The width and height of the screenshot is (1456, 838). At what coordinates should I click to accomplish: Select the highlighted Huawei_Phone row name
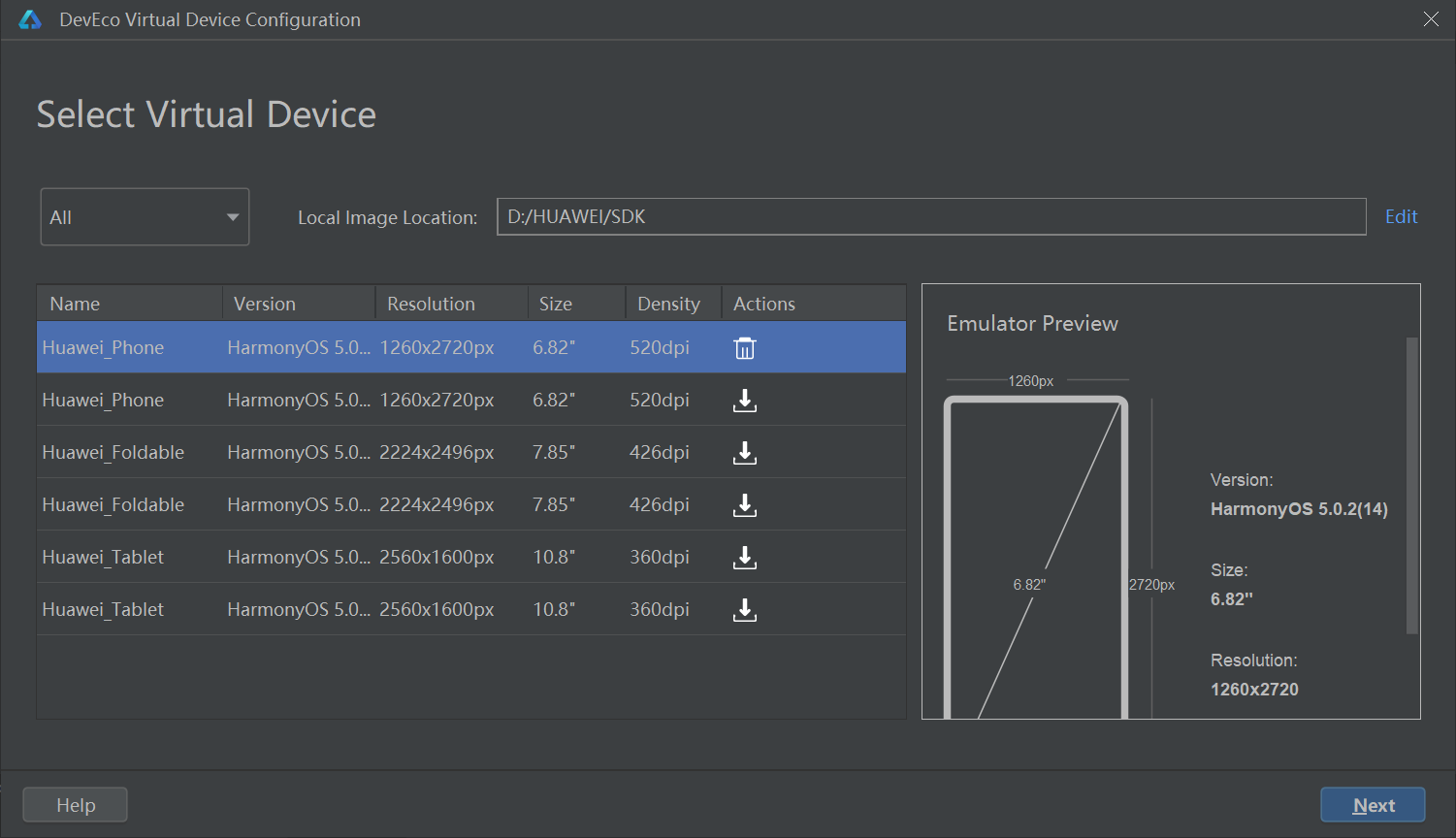click(x=103, y=348)
